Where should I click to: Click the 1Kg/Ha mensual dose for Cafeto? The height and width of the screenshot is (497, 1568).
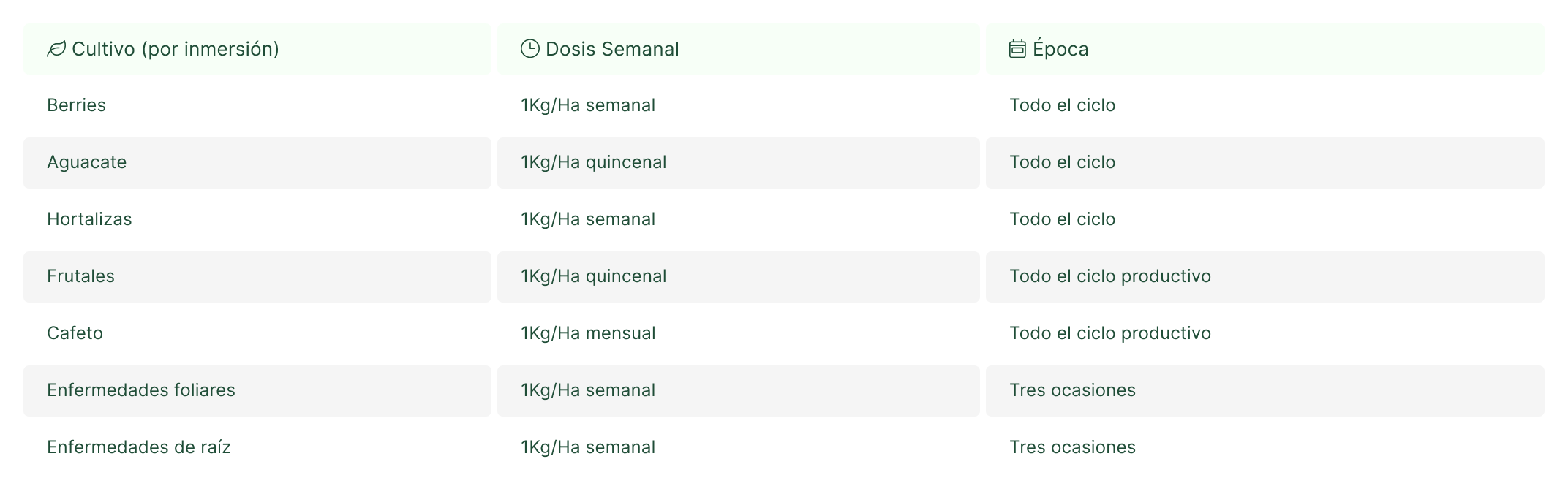pos(588,333)
